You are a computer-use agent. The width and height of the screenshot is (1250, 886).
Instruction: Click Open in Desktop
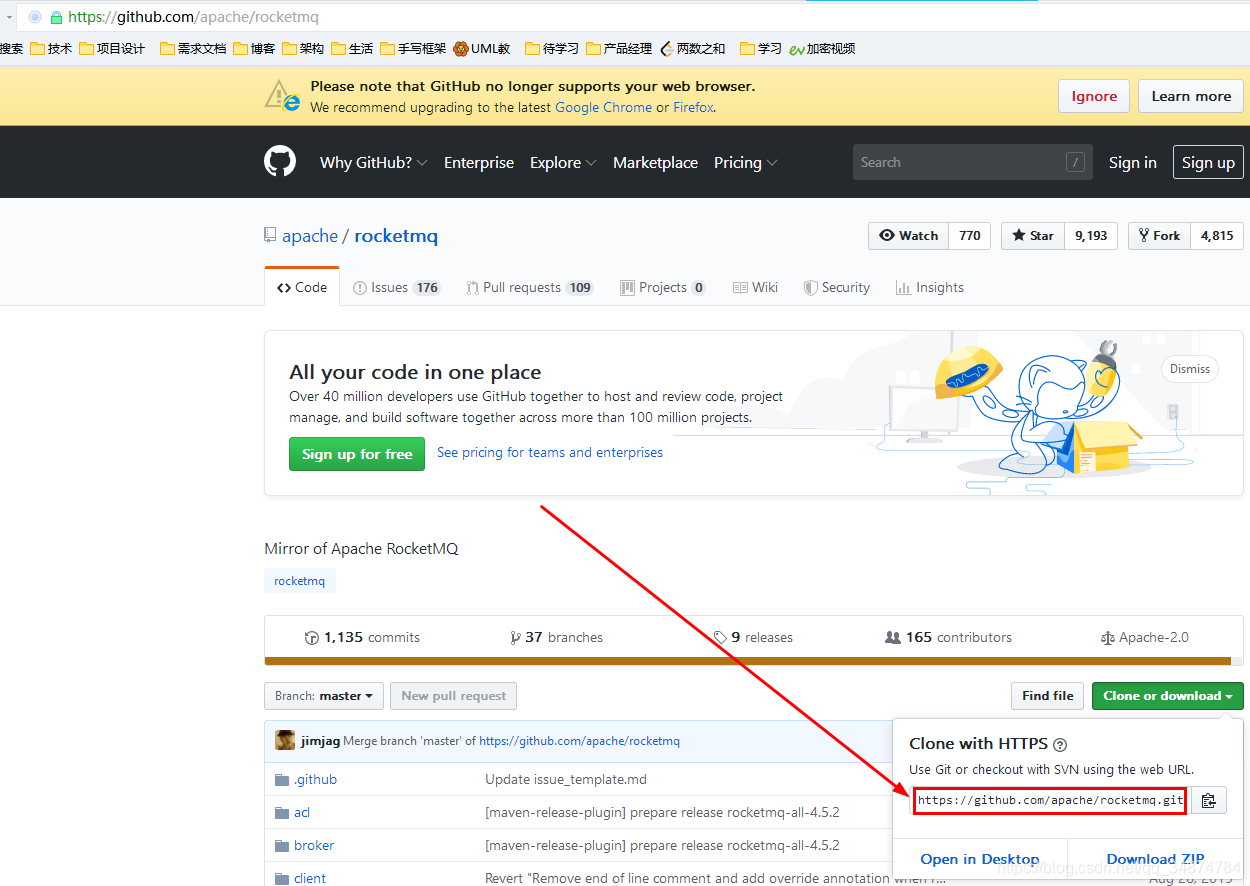pyautogui.click(x=980, y=859)
